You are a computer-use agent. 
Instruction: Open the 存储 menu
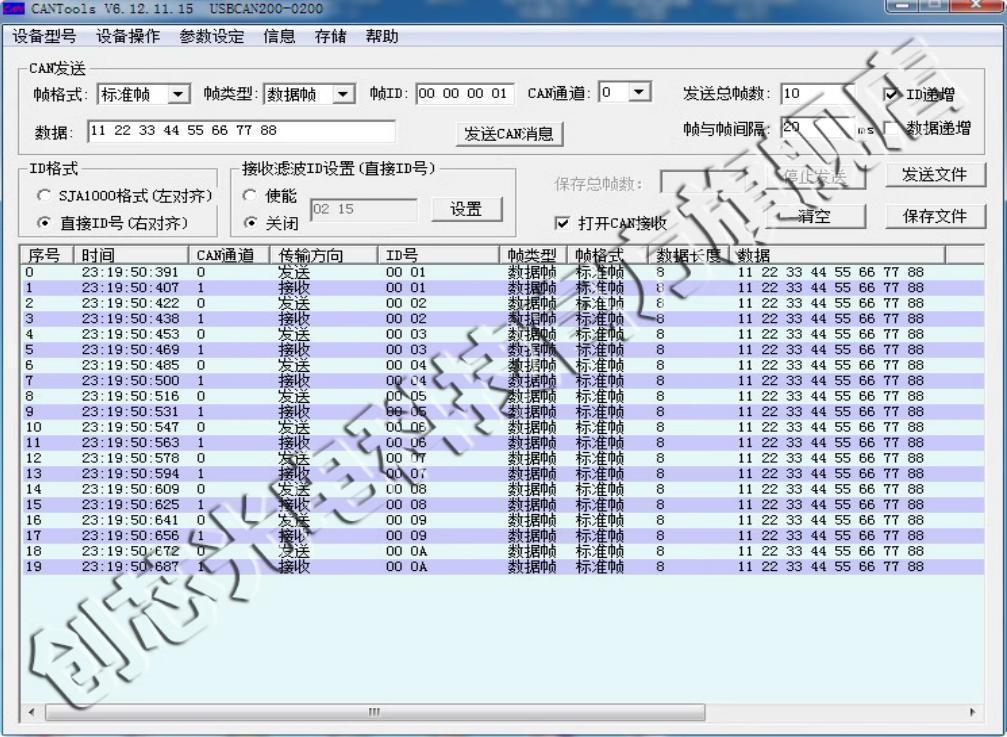(x=330, y=37)
